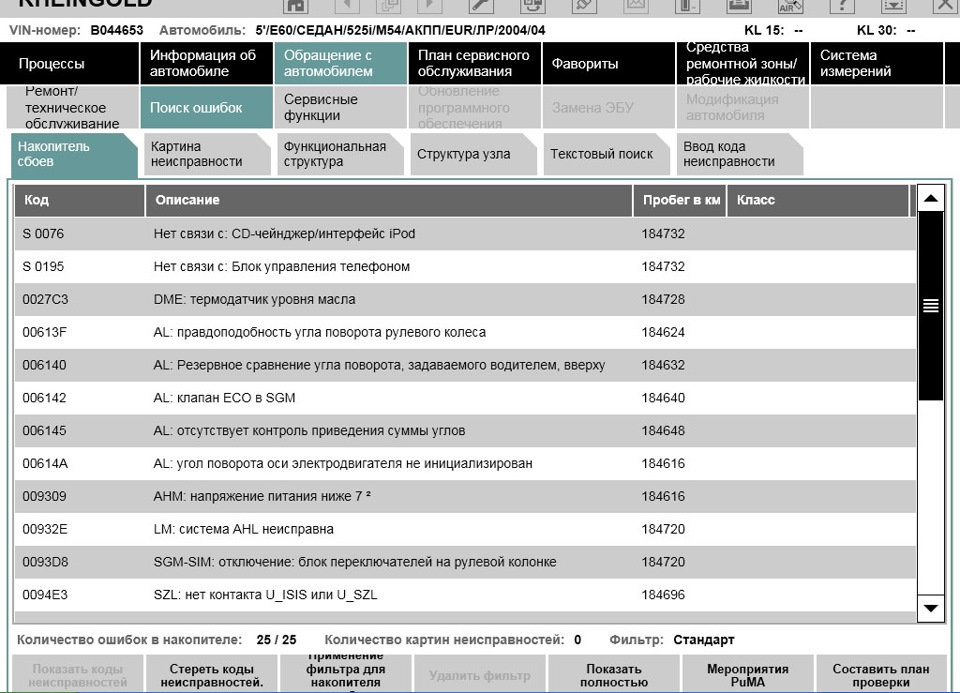Switch to Информация об автомобиле tab
This screenshot has width=960, height=693.
click(206, 64)
